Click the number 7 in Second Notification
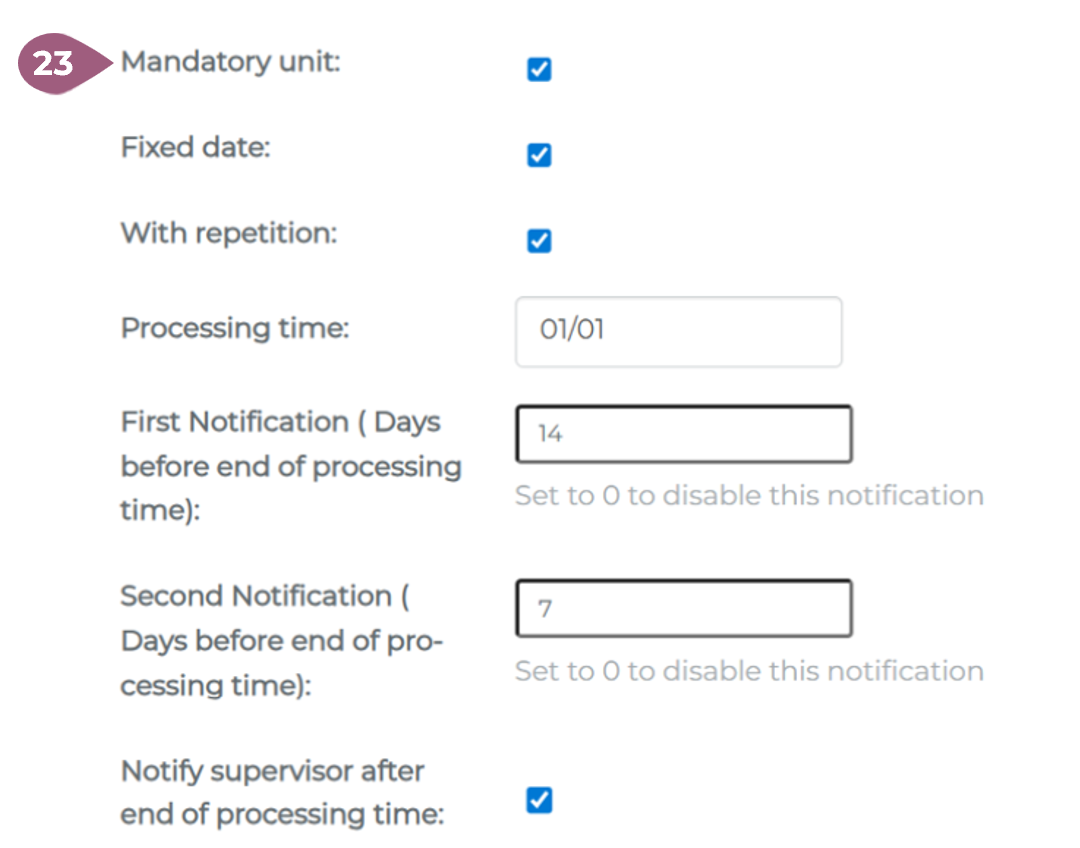1080x848 pixels. tap(545, 608)
